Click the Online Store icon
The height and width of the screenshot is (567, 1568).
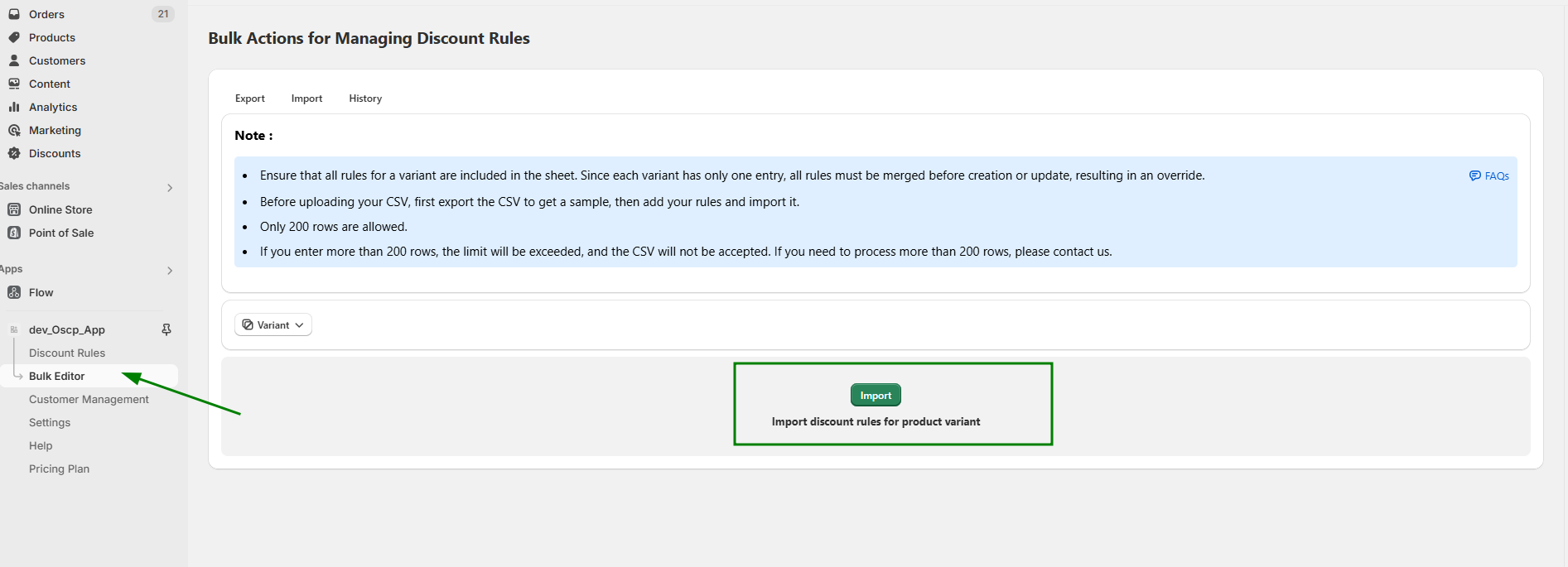tap(14, 209)
